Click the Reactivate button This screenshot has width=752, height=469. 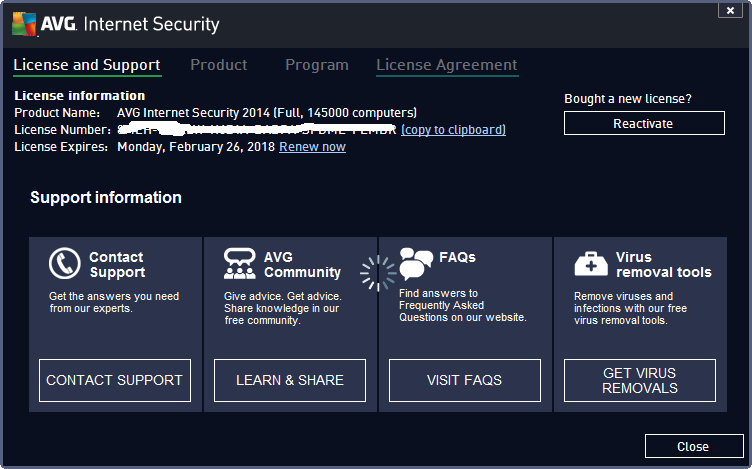[643, 123]
